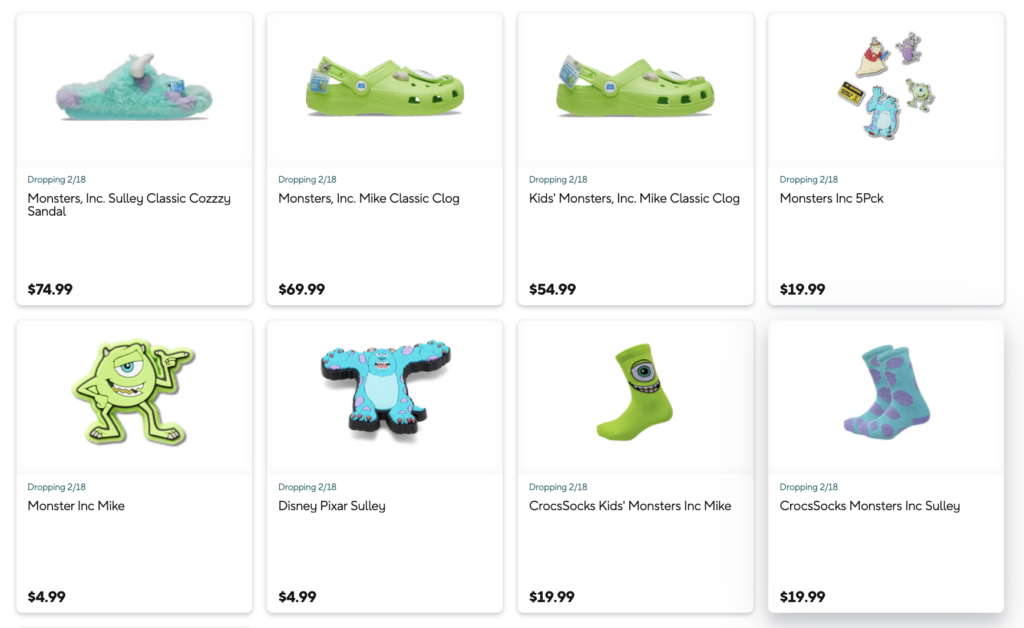Click the blue spotted Sulley socks image
The height and width of the screenshot is (628, 1024).
click(885, 394)
